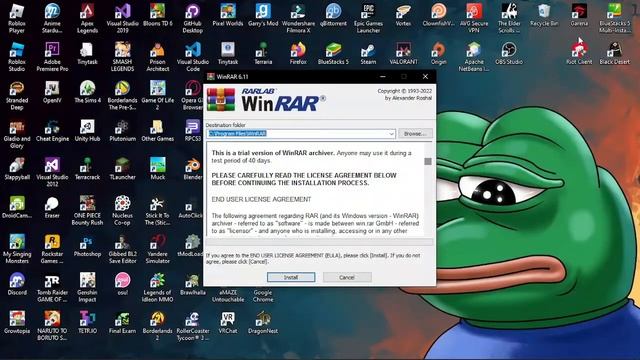The image size is (640, 360).
Task: Open The Sims 4 desktop icon
Action: (87, 92)
